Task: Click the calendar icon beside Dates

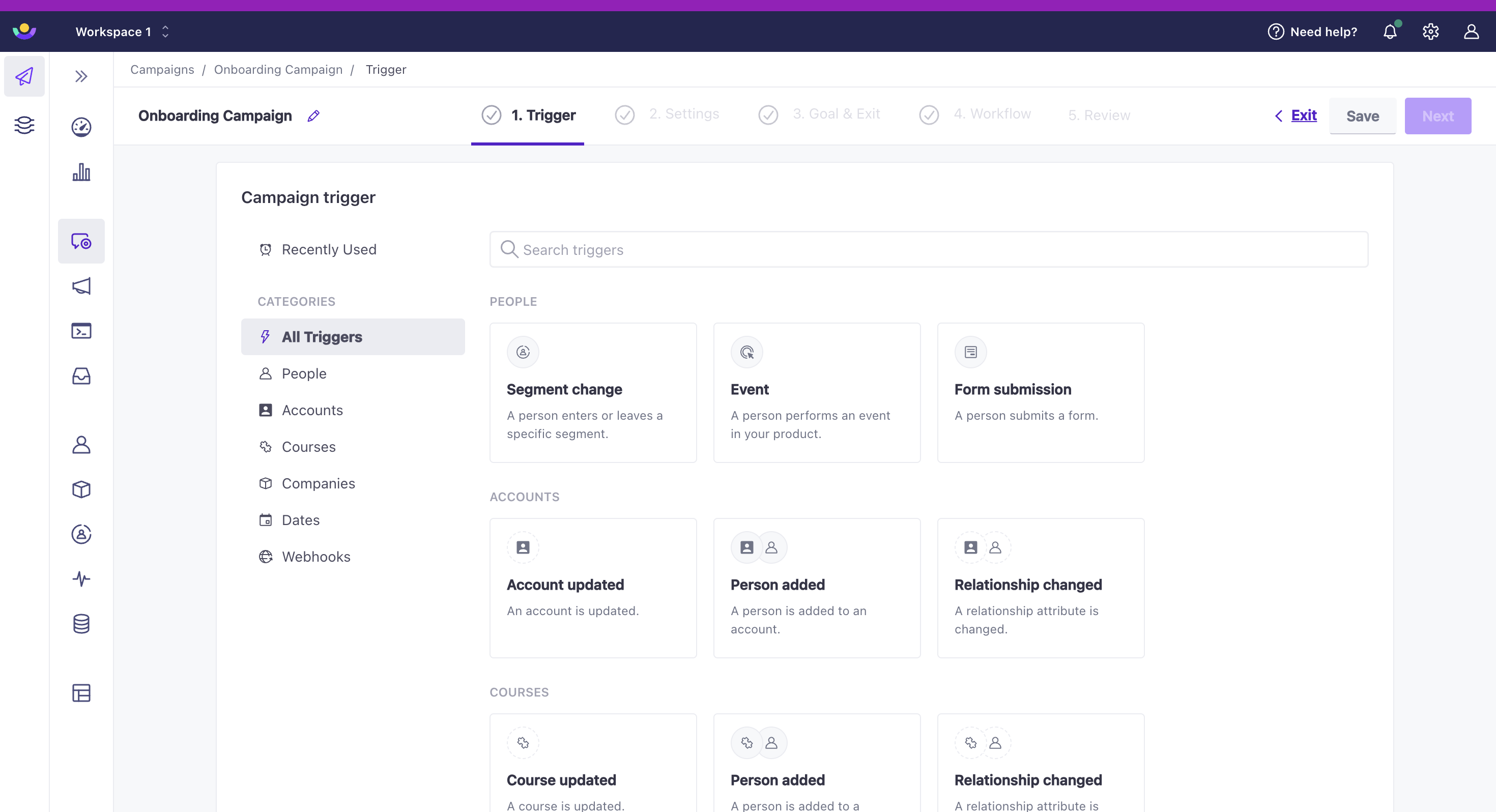Action: [x=266, y=520]
